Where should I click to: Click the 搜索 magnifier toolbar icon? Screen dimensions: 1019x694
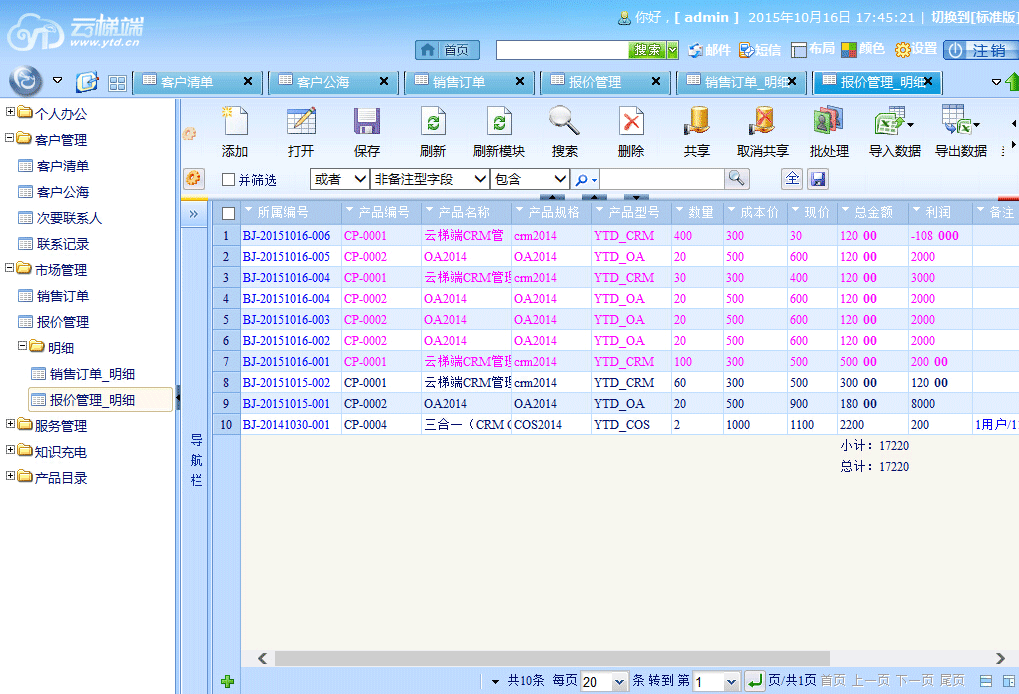point(564,122)
